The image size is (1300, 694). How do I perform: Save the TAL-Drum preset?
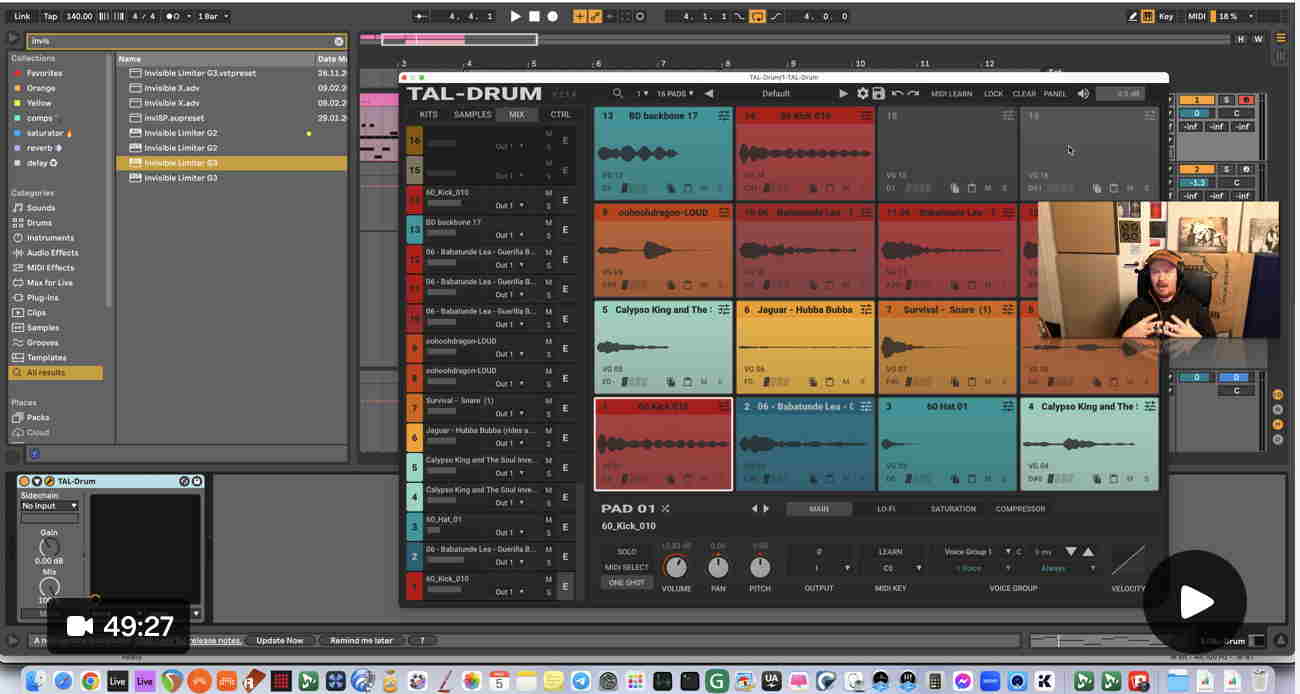tap(878, 94)
